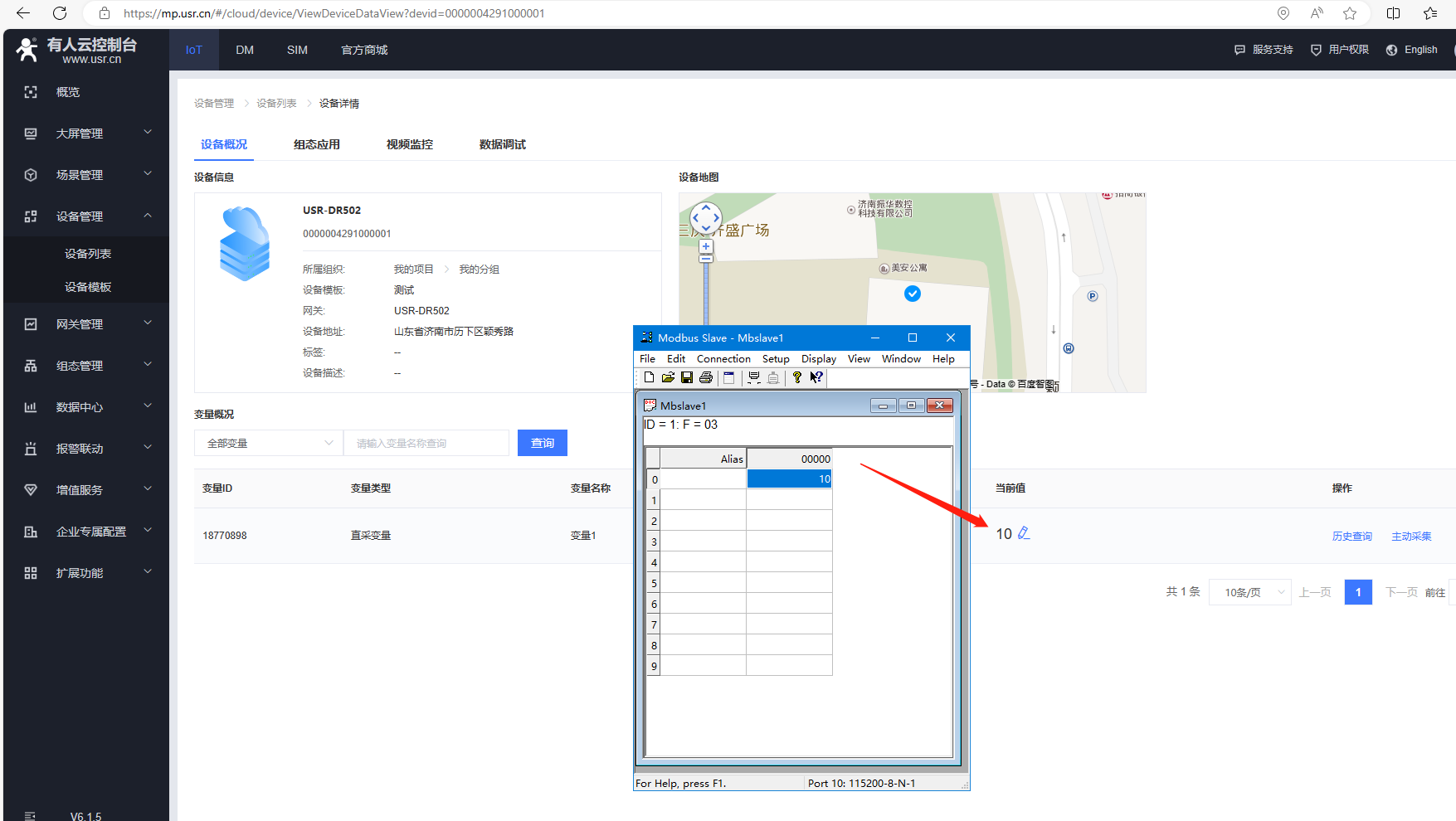The height and width of the screenshot is (821, 1456).
Task: Edit the current value with pencil icon
Action: click(x=1024, y=533)
